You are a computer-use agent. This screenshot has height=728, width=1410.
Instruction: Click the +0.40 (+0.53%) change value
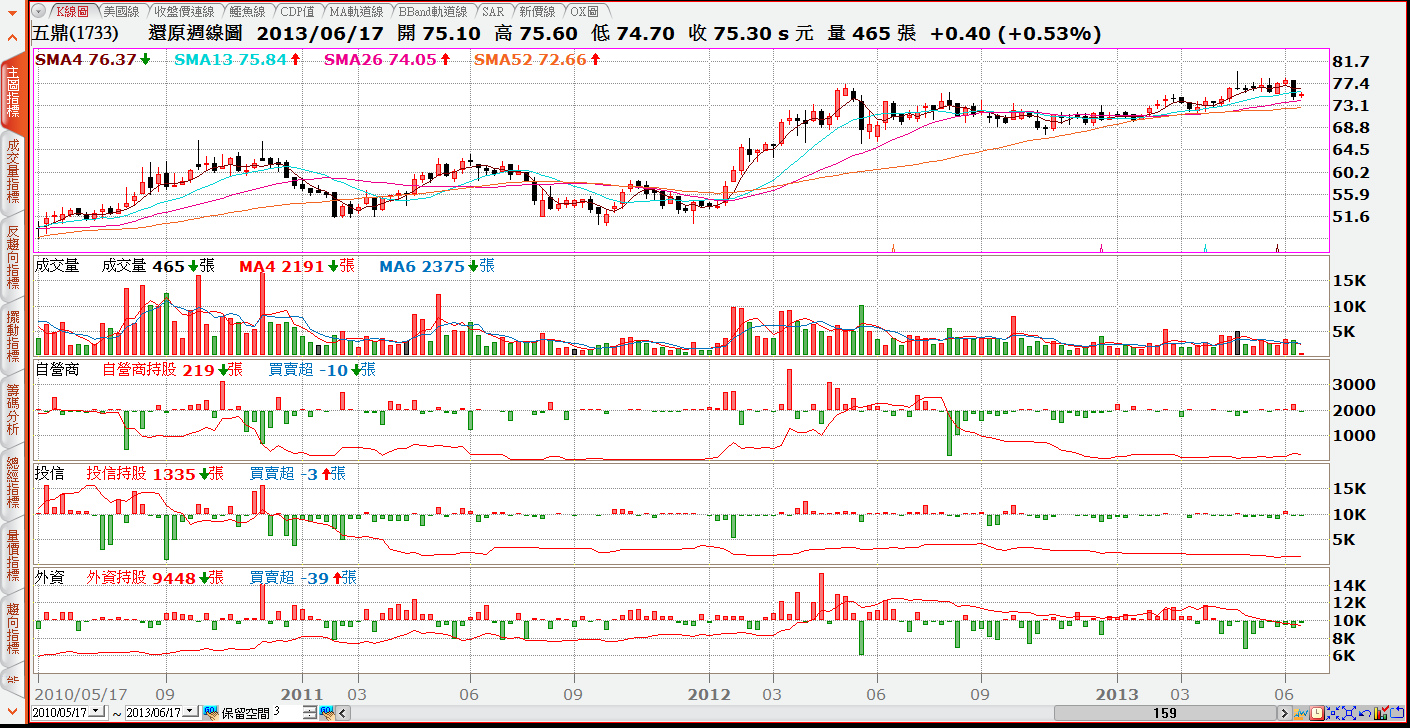click(x=1015, y=34)
